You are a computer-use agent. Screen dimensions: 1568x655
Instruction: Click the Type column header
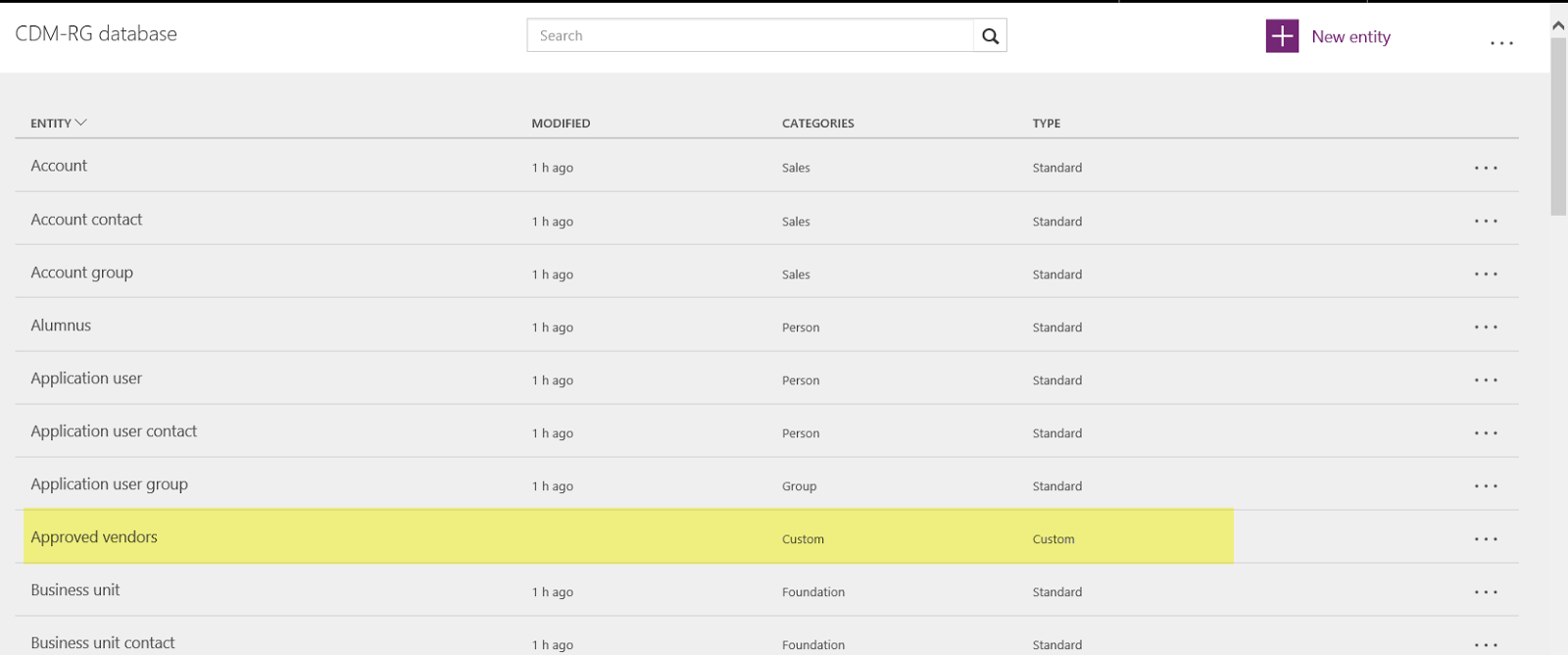(x=1046, y=124)
